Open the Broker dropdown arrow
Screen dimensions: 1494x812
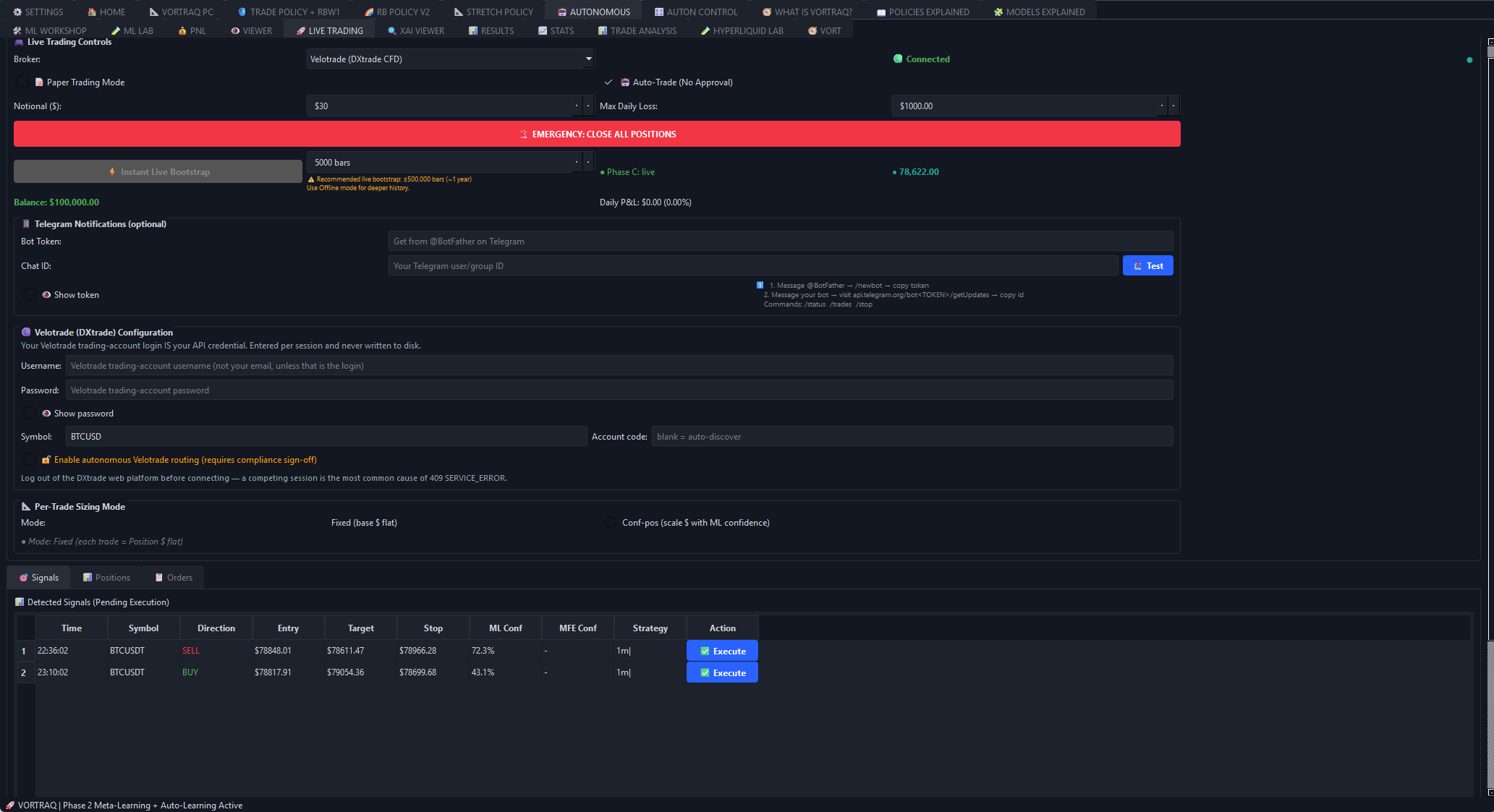(588, 59)
